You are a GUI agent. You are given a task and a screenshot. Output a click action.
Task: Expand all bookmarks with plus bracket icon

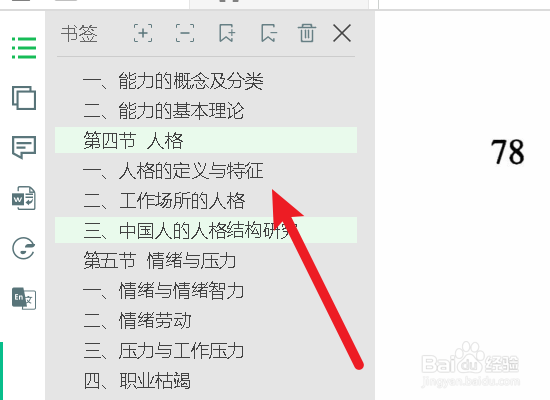(x=143, y=33)
